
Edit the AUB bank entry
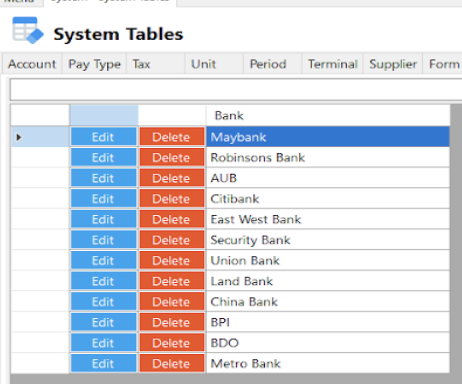pos(104,178)
